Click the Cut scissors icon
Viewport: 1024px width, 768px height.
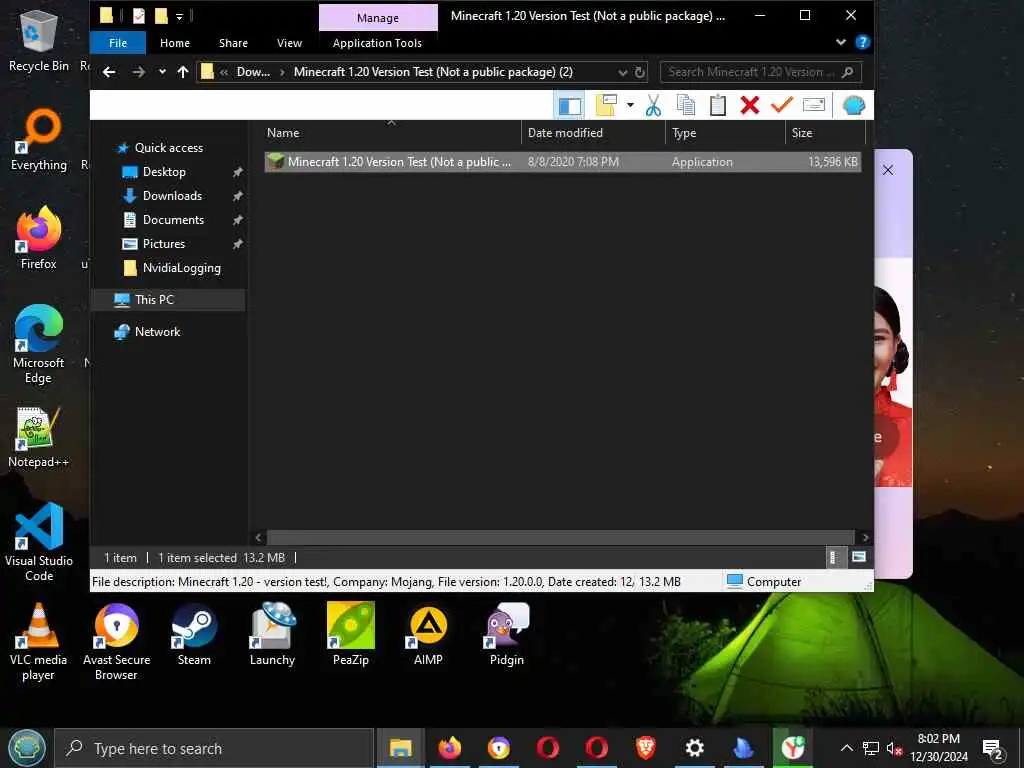[653, 105]
